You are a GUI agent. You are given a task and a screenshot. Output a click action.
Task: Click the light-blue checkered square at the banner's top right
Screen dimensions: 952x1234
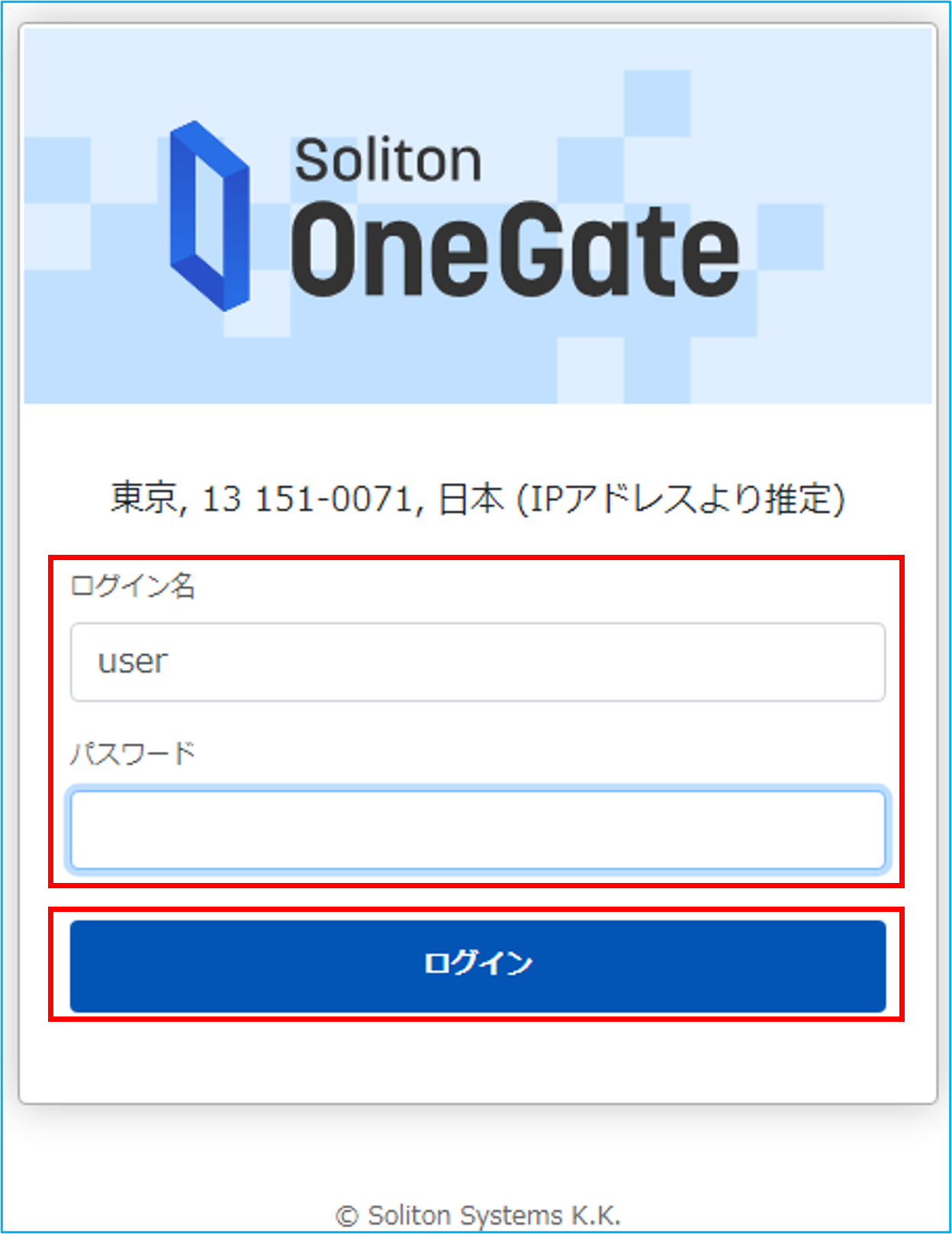pos(657,104)
